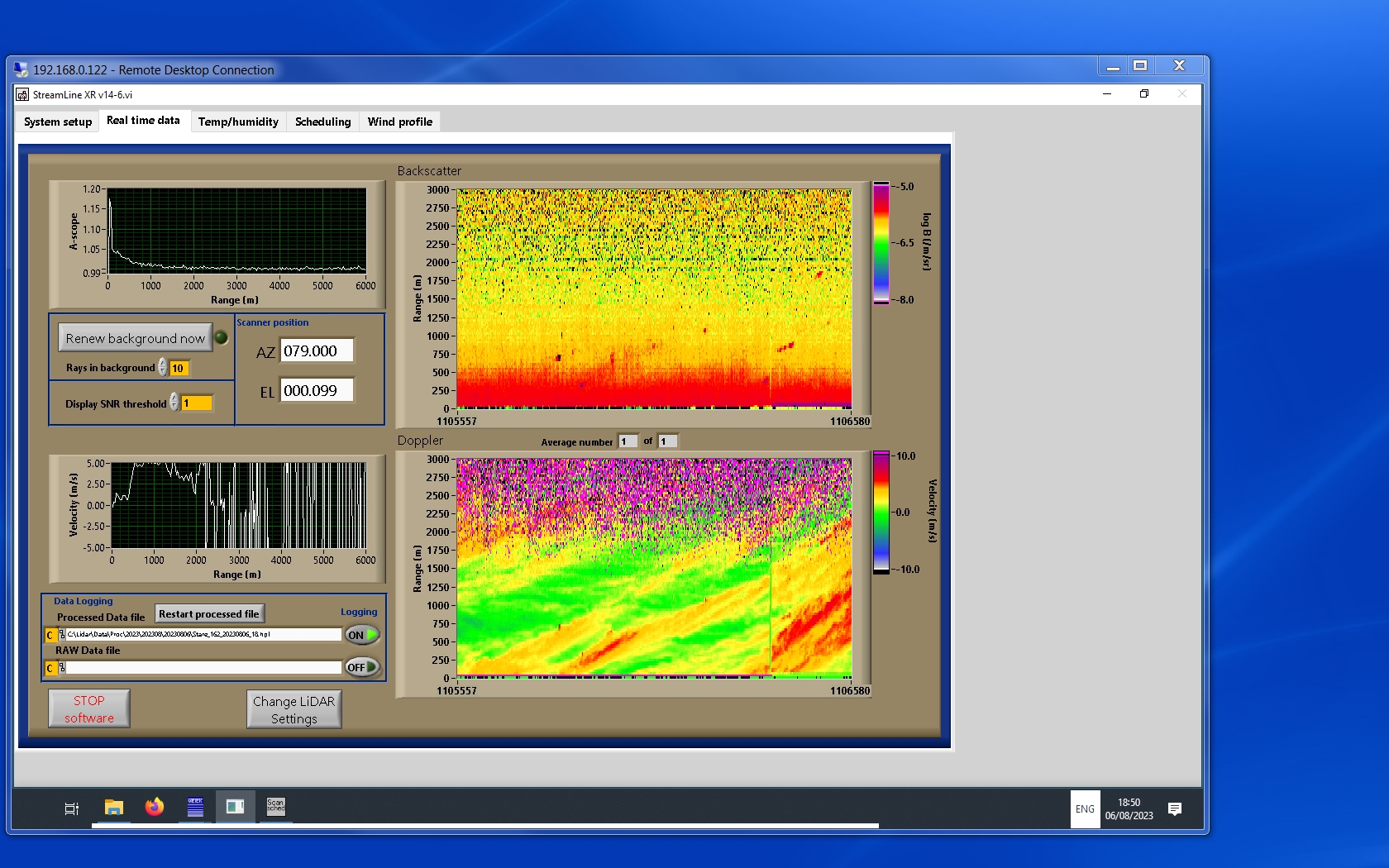
Task: Open the Scan sched taskbar app
Action: click(275, 807)
